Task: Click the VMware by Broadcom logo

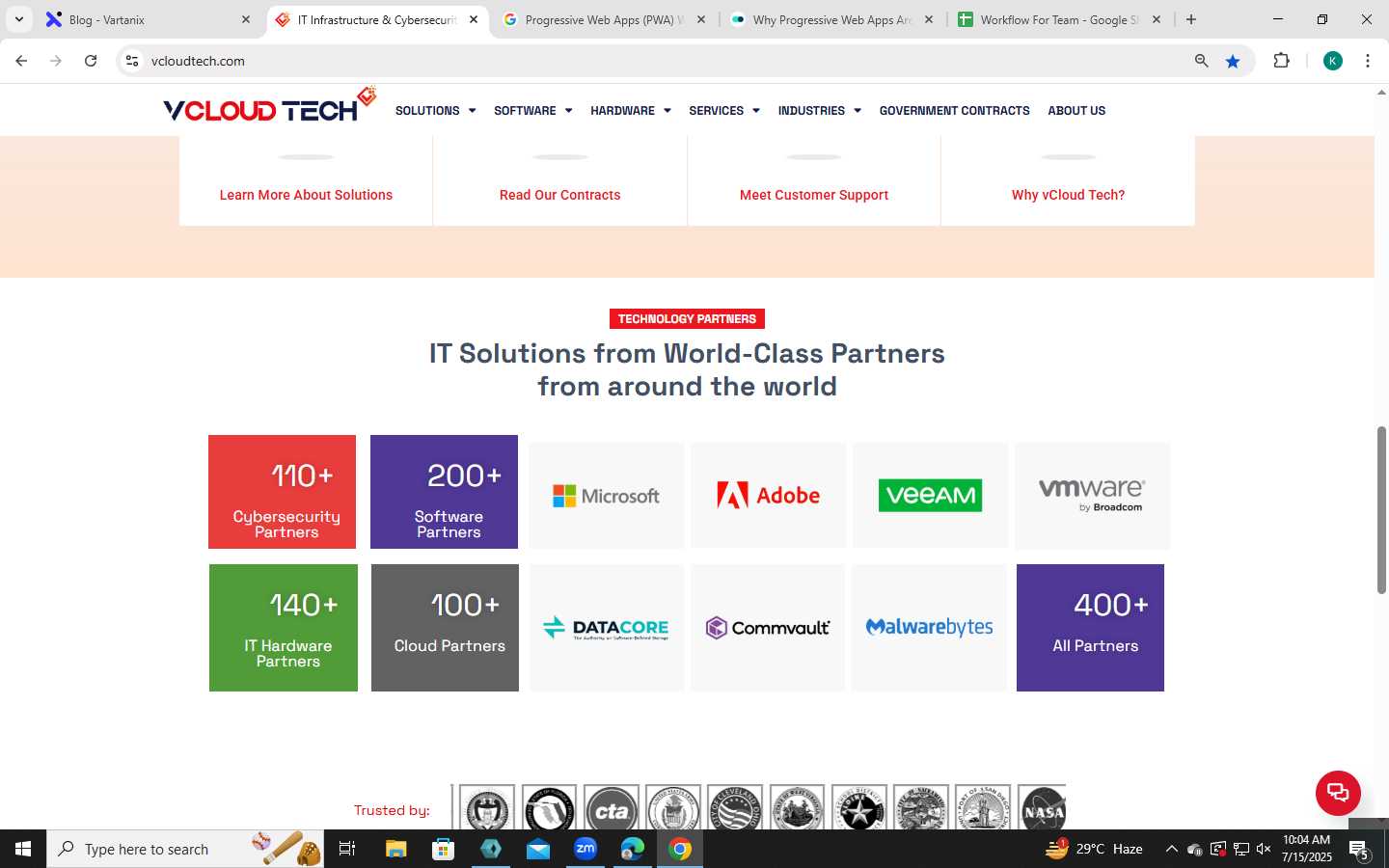Action: [1092, 496]
